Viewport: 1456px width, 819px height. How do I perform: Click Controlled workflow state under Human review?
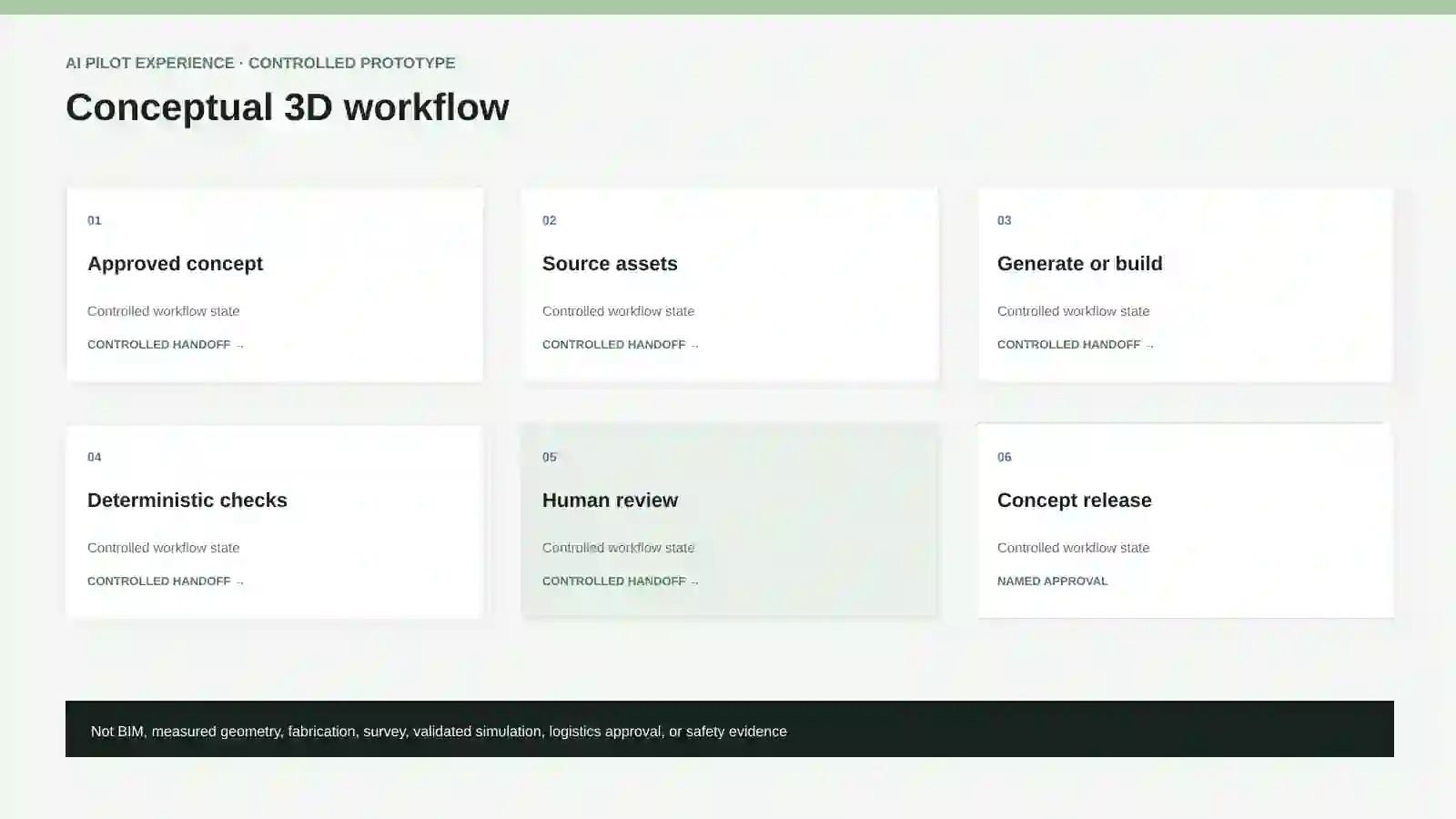(x=619, y=548)
